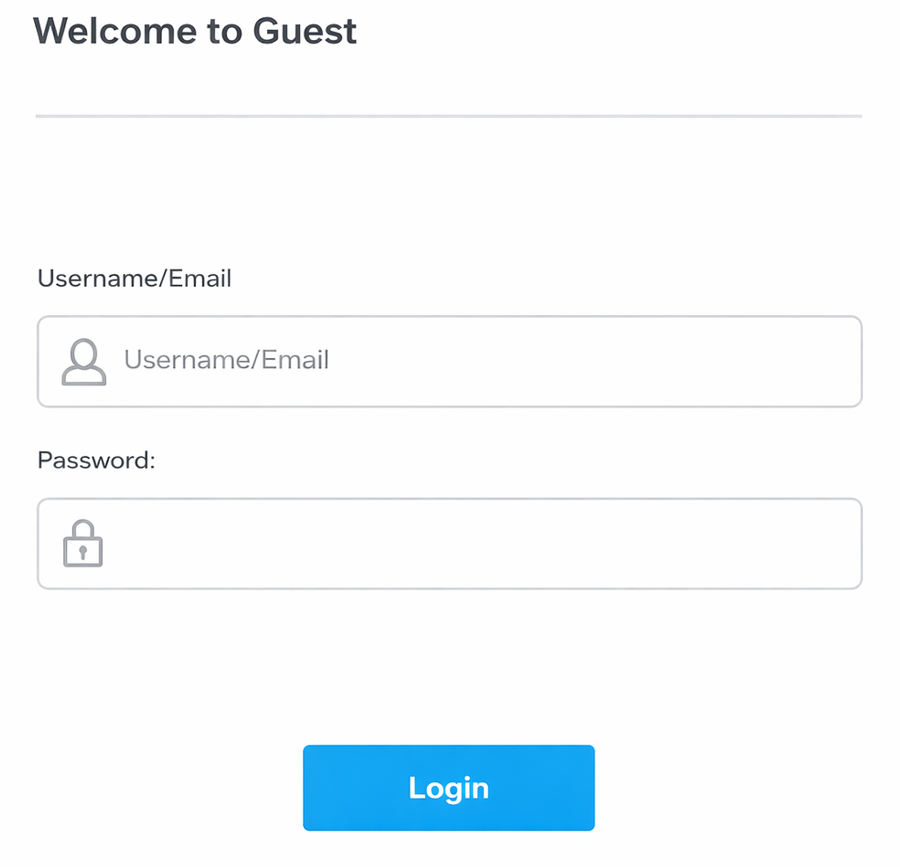Click the lock symbol below the Password label
The image size is (900, 867).
(83, 543)
